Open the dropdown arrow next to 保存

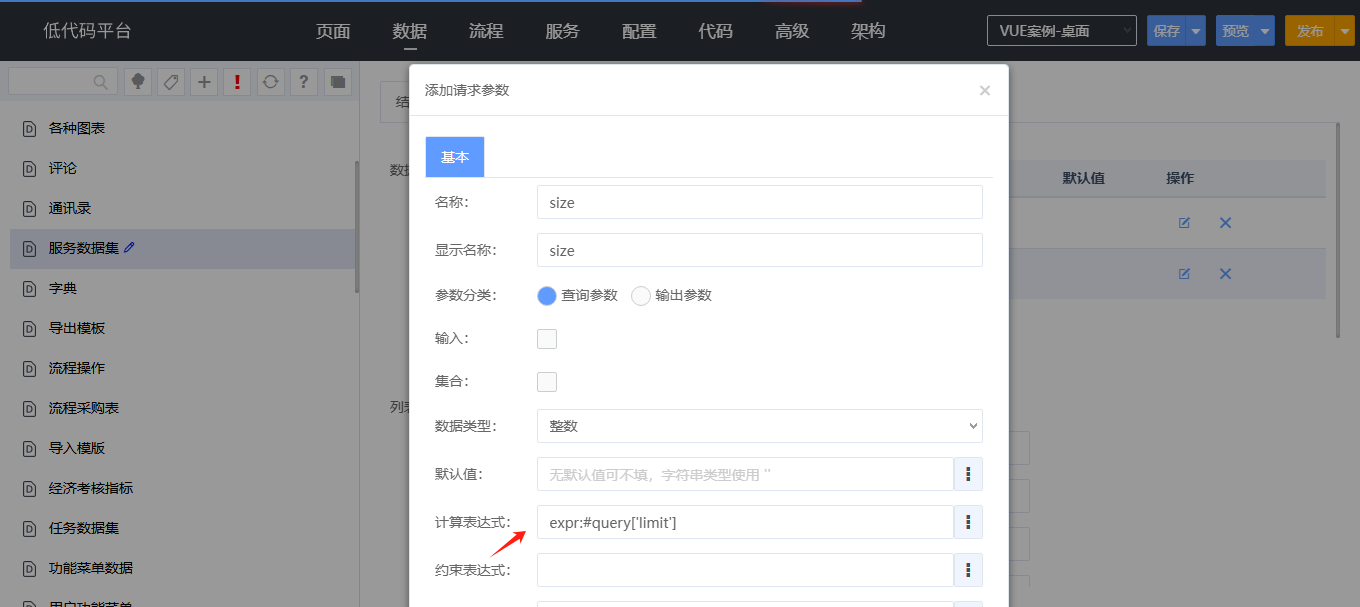click(1196, 31)
